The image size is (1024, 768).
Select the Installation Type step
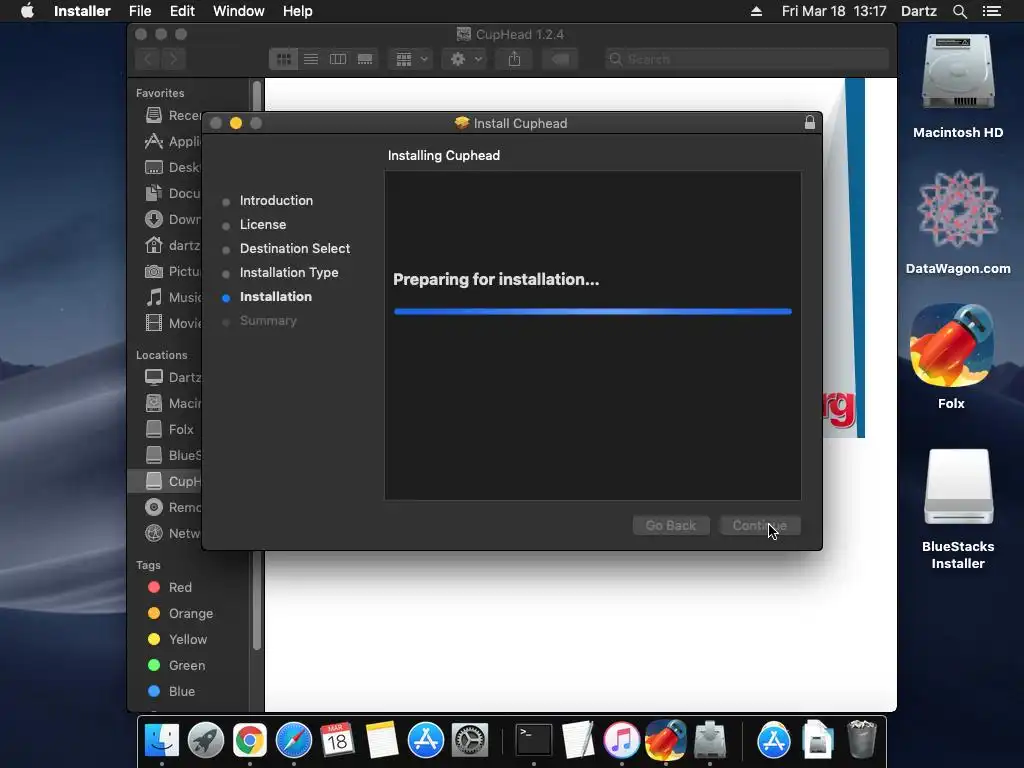tap(289, 273)
